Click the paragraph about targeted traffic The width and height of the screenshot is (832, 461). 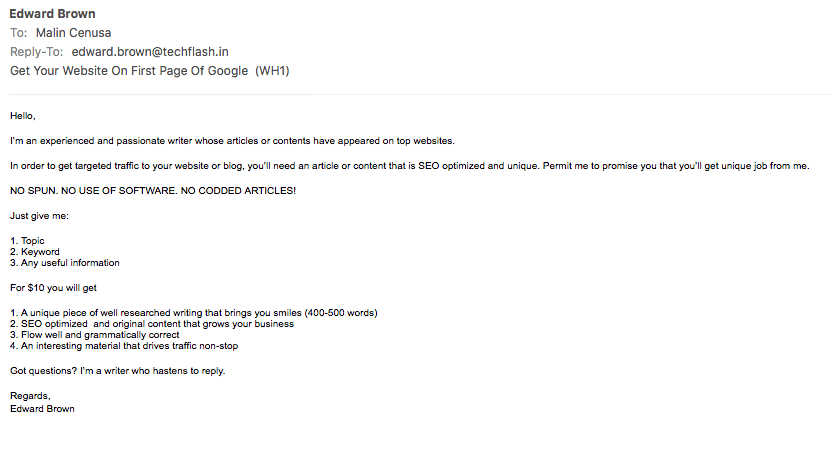(410, 165)
